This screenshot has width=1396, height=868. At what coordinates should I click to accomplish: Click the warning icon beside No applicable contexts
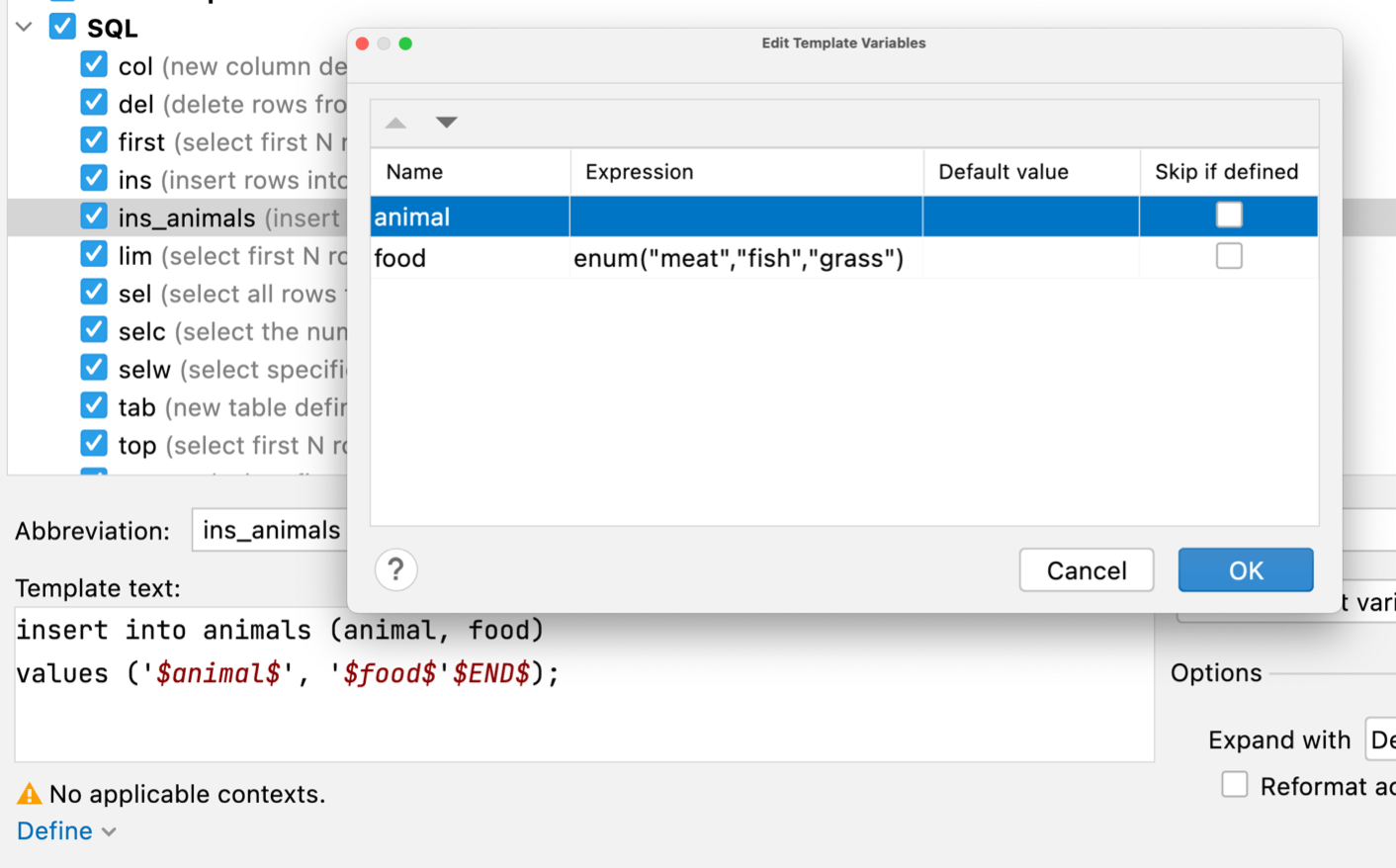coord(30,793)
